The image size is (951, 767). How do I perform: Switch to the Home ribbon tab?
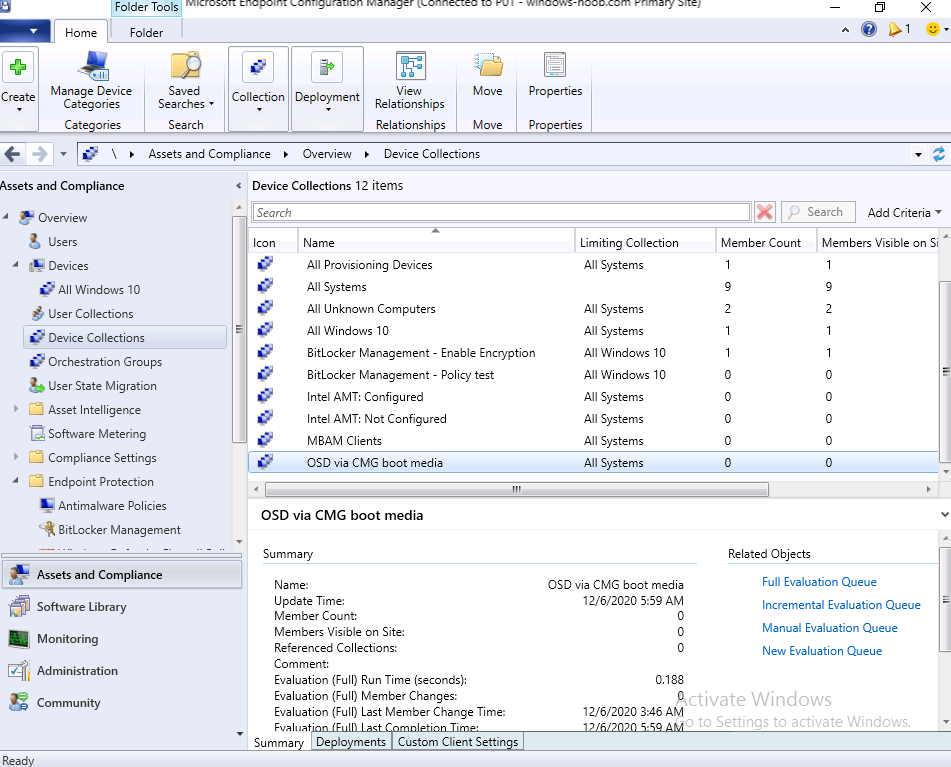point(81,32)
